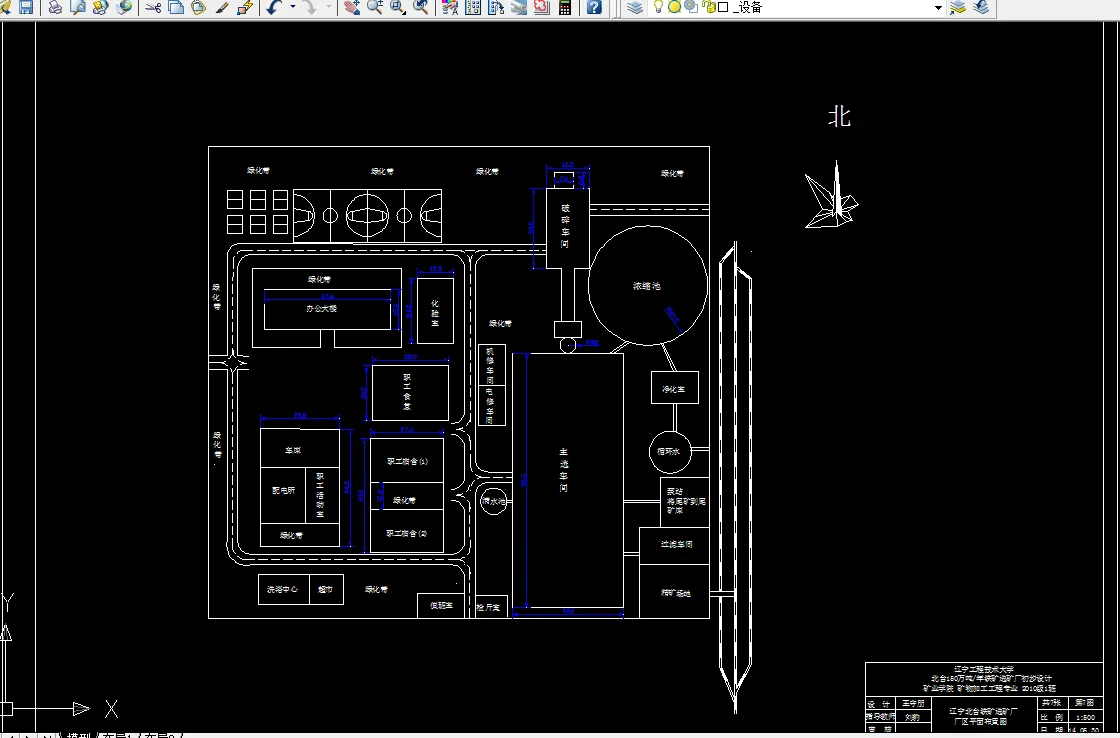Open the Markup Set Manager icon
This screenshot has width=1120, height=738.
542,7
